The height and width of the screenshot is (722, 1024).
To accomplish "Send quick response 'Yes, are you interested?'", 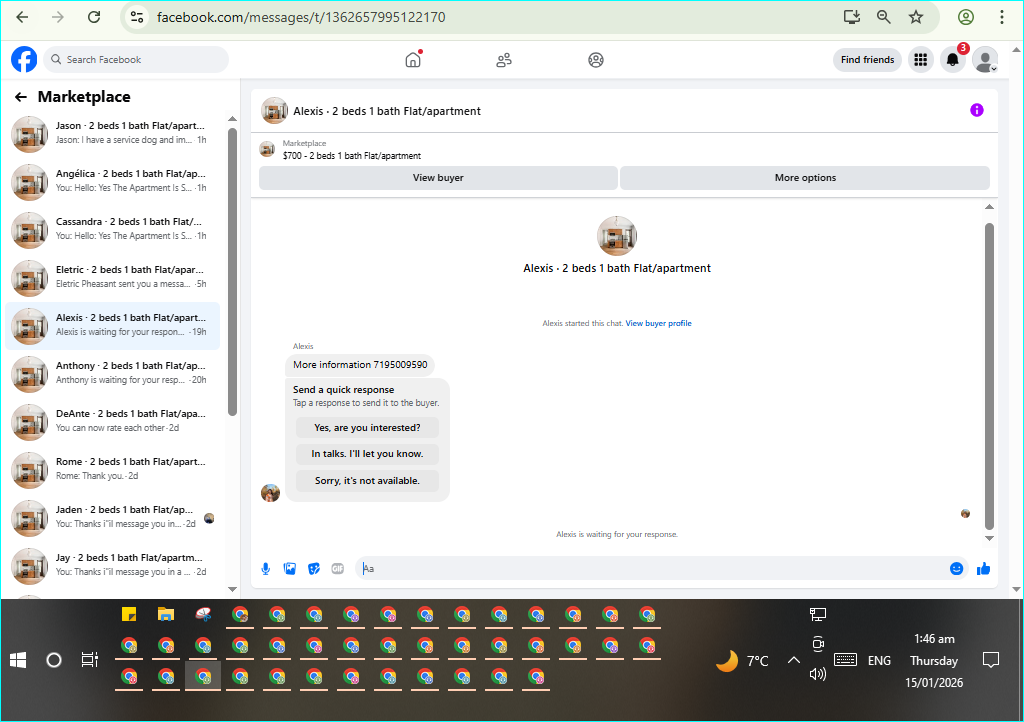I will (367, 428).
